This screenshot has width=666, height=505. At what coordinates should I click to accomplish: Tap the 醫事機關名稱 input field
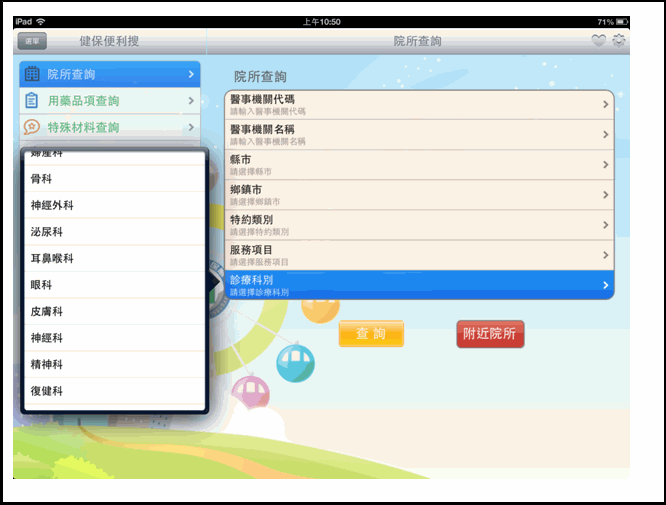419,134
